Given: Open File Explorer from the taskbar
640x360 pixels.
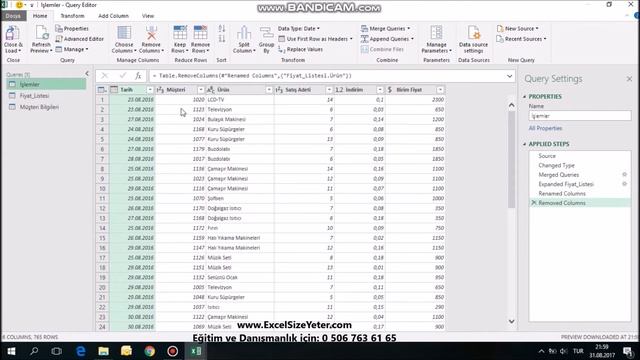Looking at the screenshot, I should (x=103, y=351).
